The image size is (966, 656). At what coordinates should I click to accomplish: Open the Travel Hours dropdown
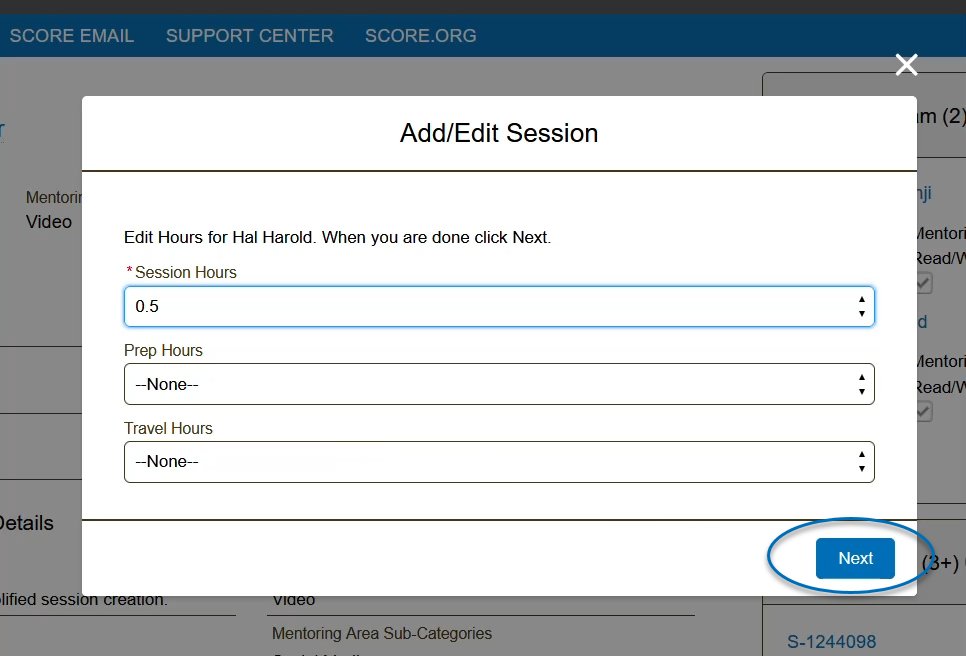499,461
